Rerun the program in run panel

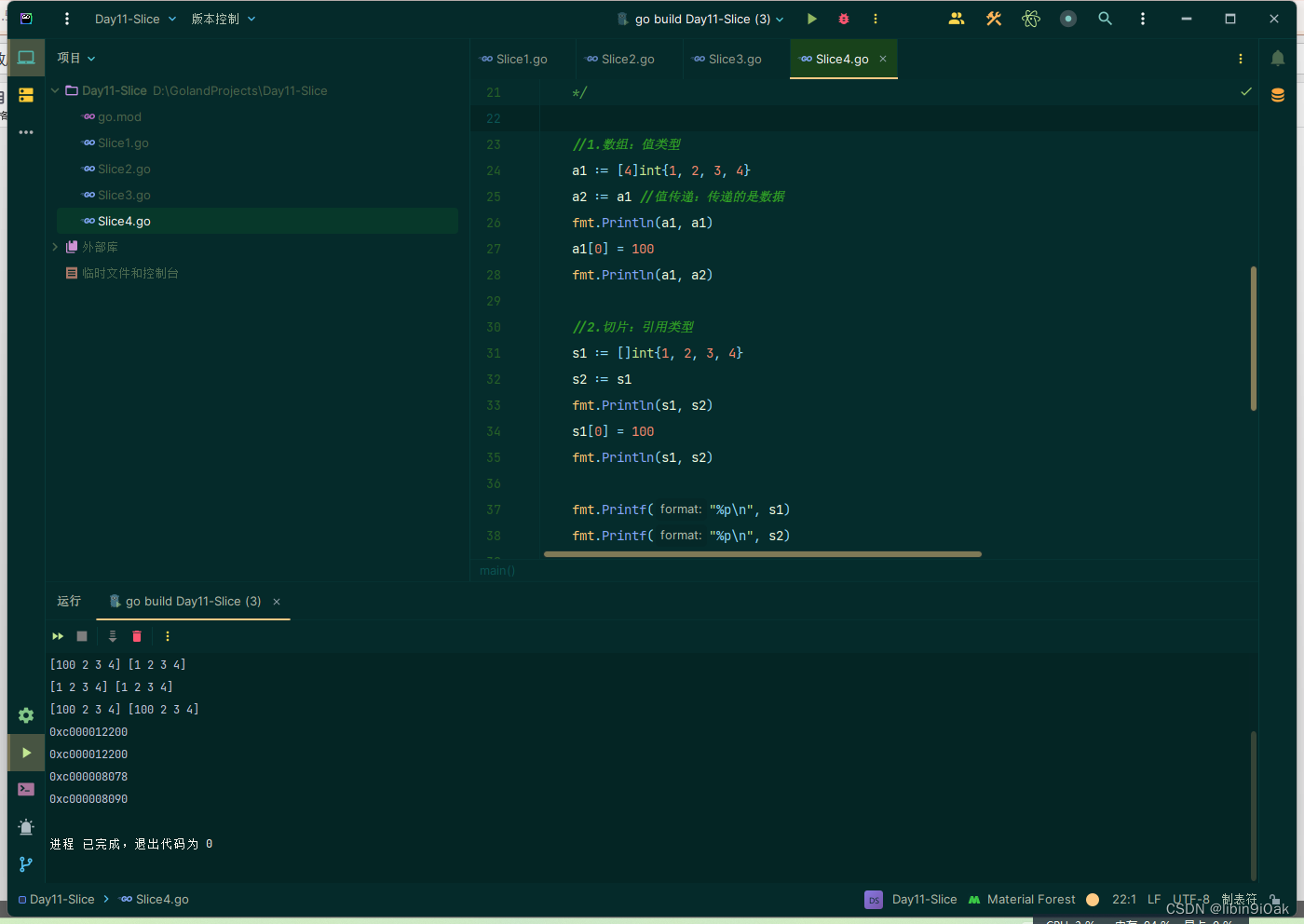[x=58, y=636]
